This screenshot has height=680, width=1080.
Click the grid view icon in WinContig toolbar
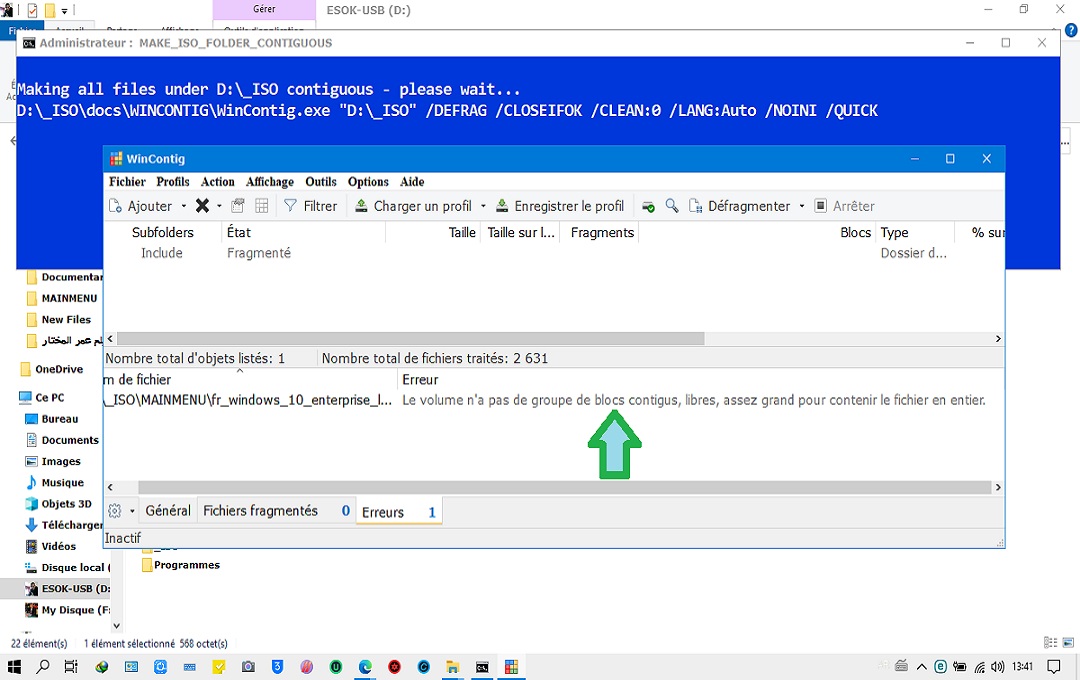pos(262,206)
